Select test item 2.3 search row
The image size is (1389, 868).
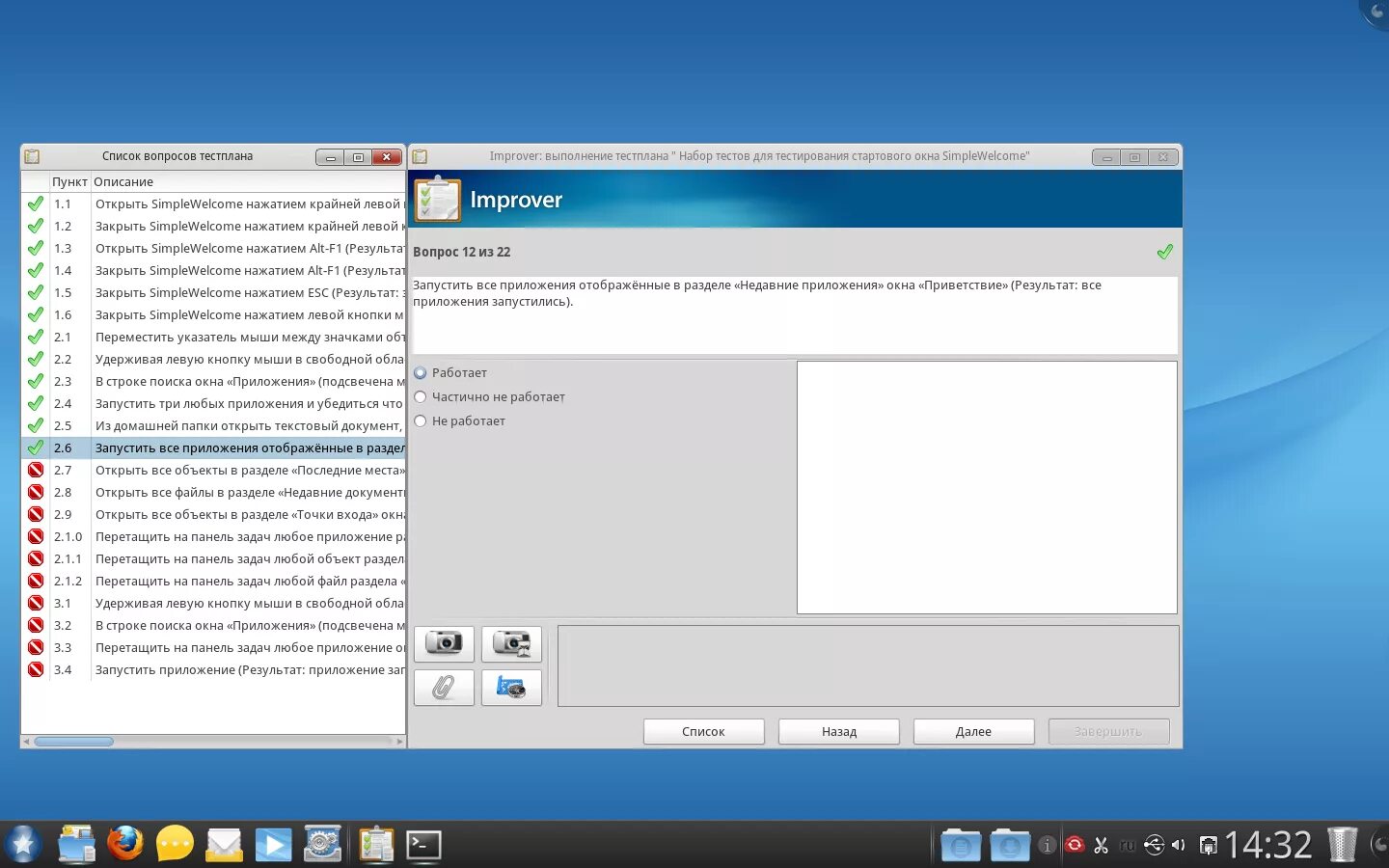pos(213,382)
